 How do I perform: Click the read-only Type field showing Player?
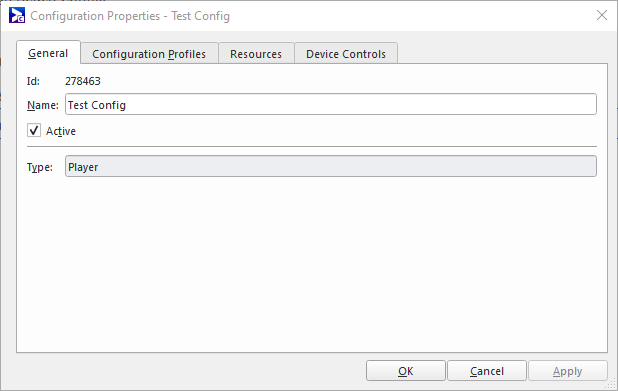click(x=331, y=166)
